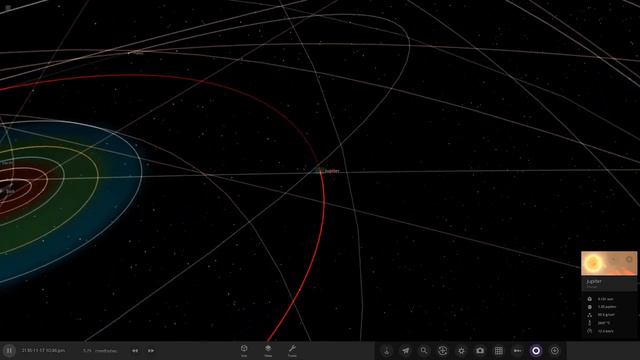Screen dimensions: 640x360
Task: Open the Add objects cube menu
Action: coord(244,350)
